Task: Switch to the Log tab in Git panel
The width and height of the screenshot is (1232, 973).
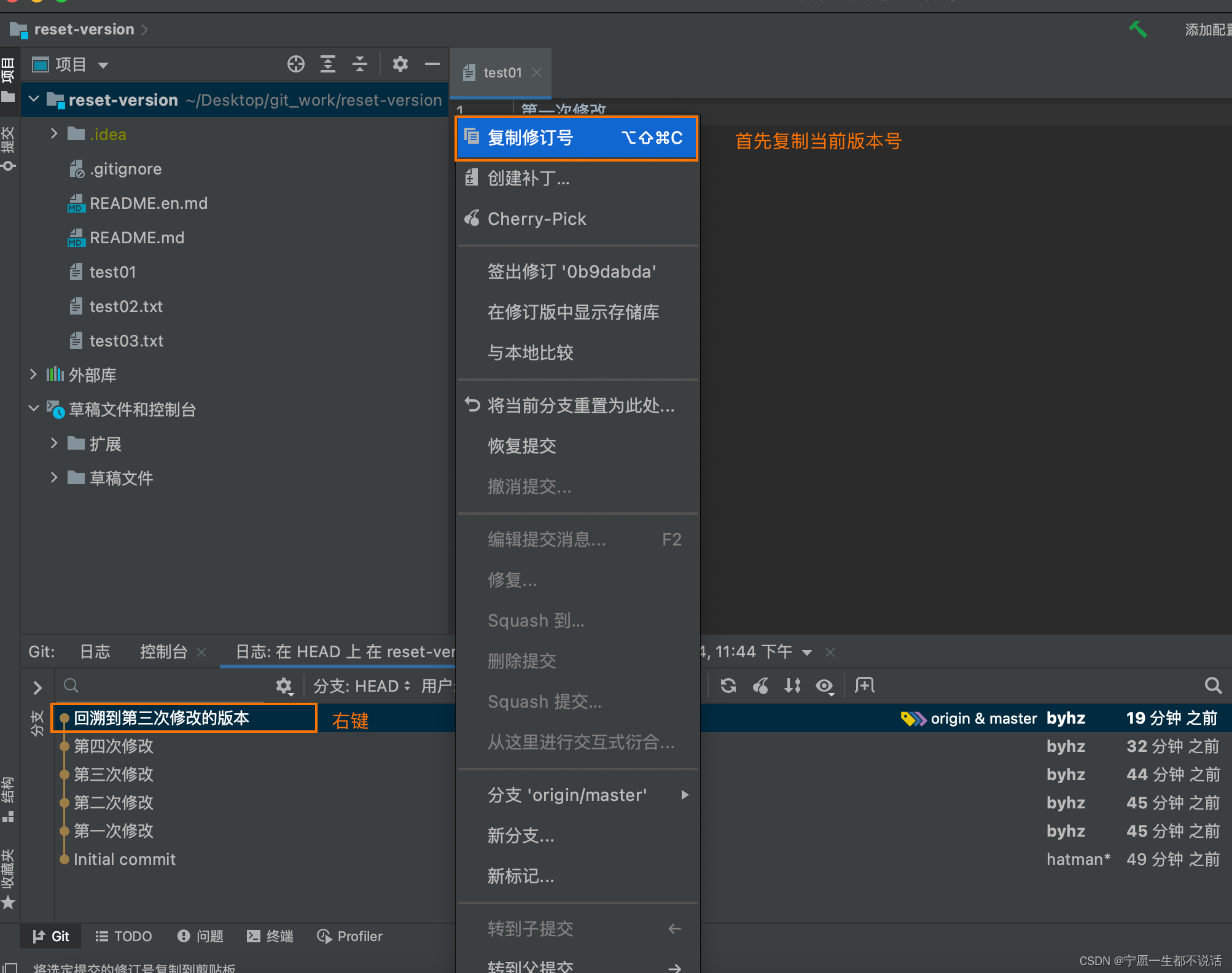Action: (95, 652)
